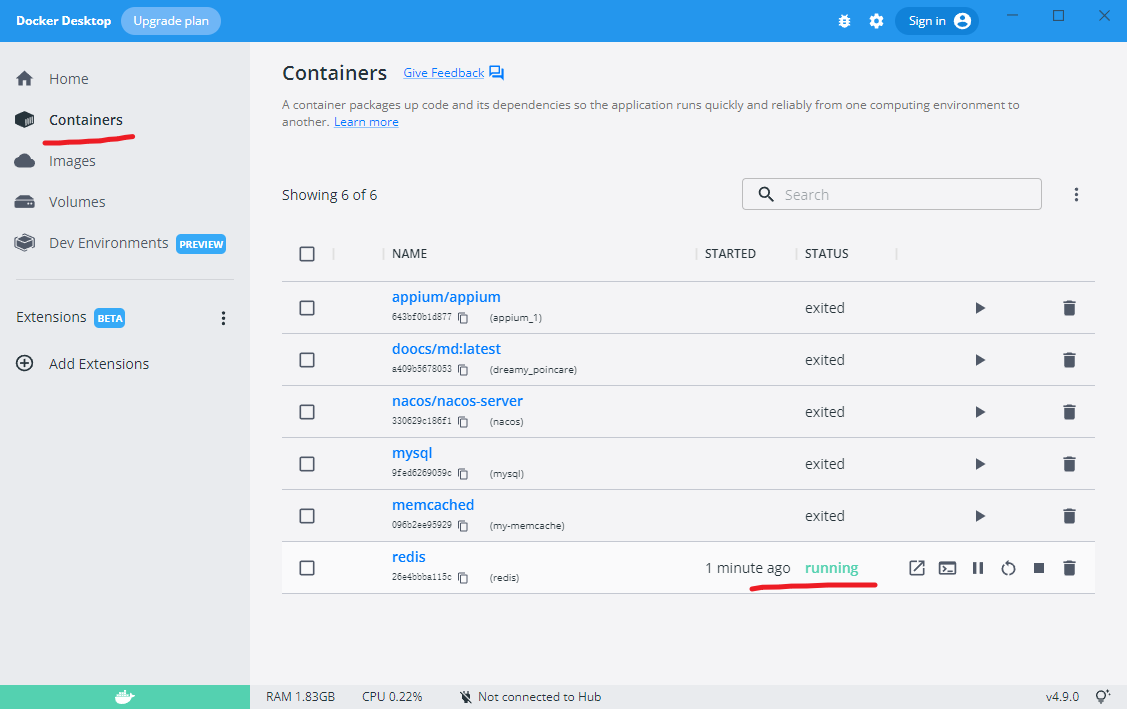Screen dimensions: 1127x709
Task: Start the memcached container
Action: tap(980, 516)
